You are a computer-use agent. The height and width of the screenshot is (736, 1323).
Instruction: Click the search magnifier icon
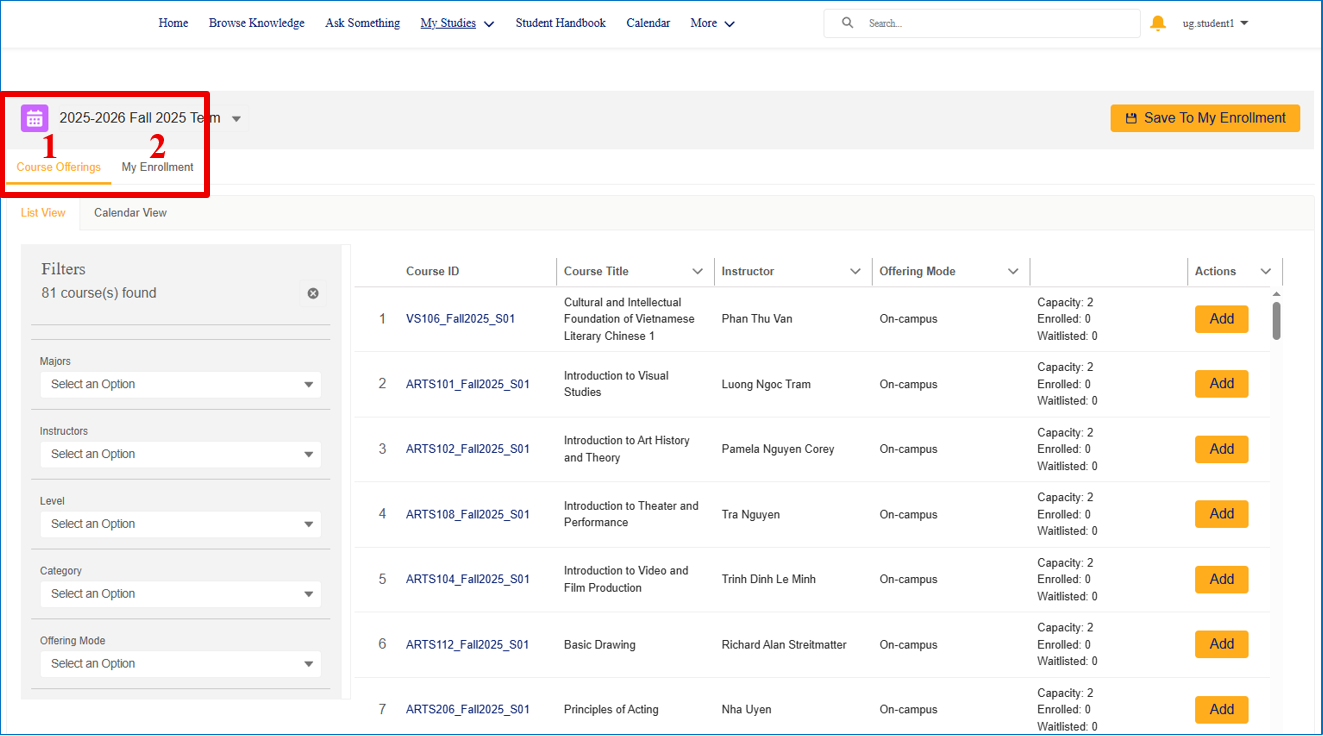click(848, 23)
